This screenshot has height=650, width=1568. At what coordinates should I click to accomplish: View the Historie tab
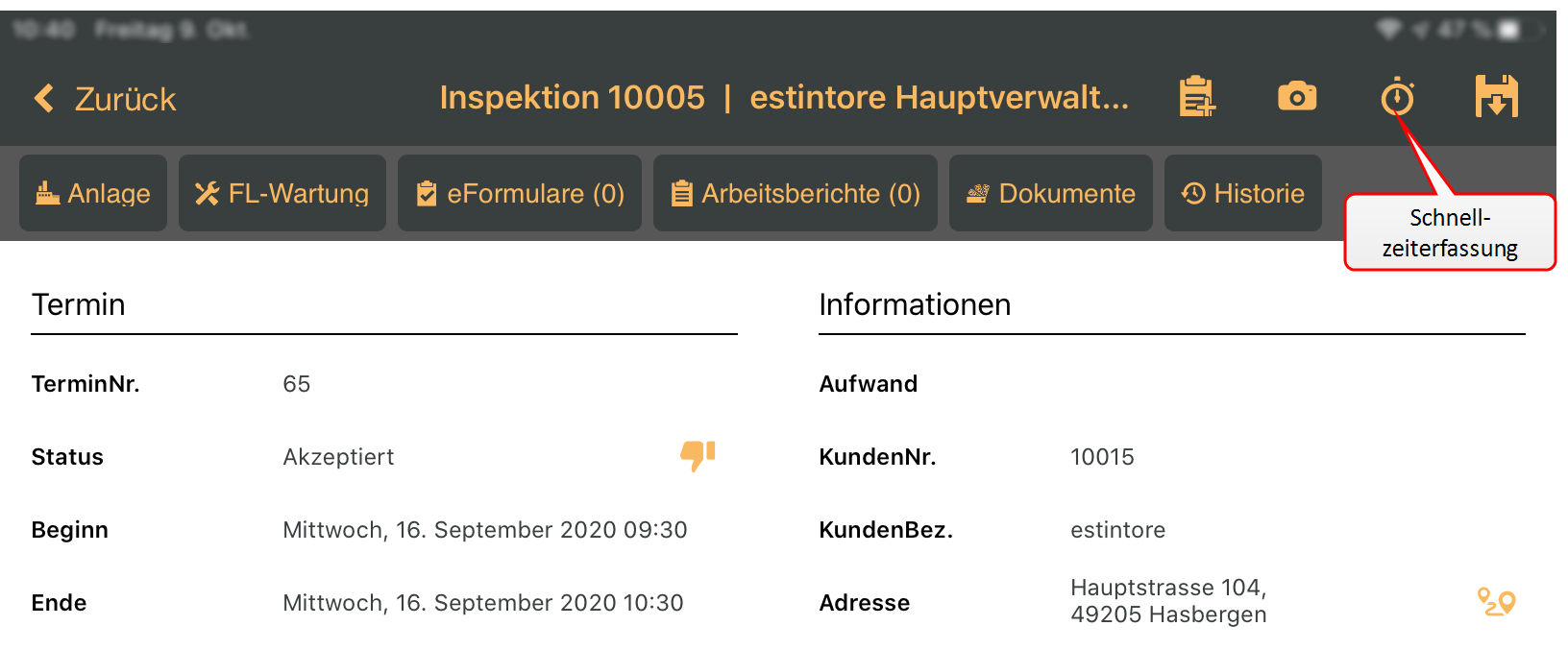[1243, 193]
